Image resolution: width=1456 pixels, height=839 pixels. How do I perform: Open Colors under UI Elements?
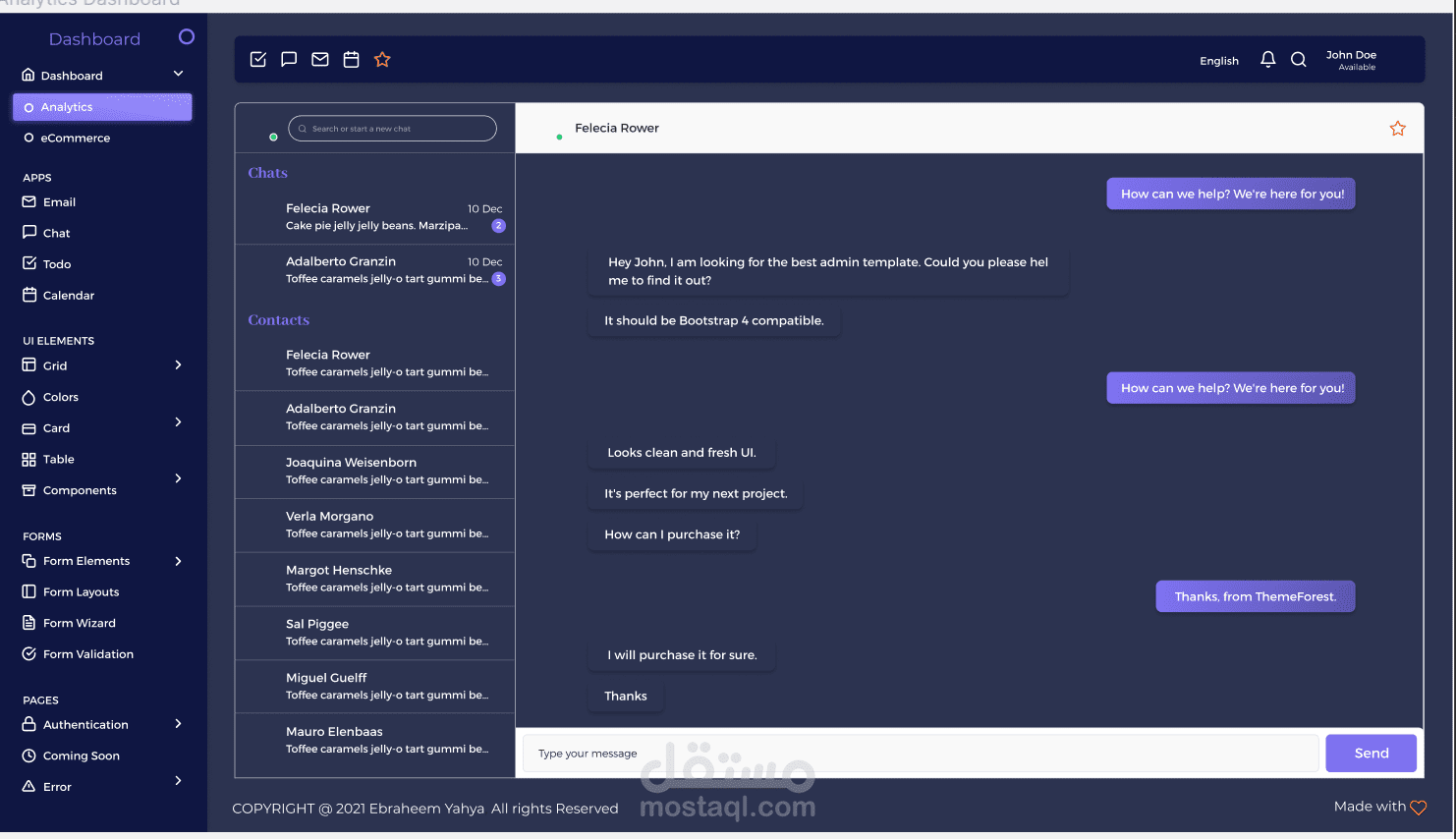point(61,397)
